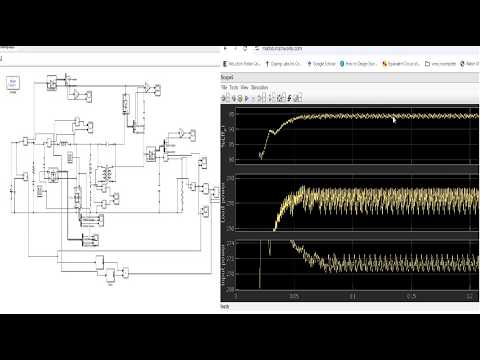The width and height of the screenshot is (480, 360).
Task: Click the Input power plot area in scope
Action: (357, 265)
